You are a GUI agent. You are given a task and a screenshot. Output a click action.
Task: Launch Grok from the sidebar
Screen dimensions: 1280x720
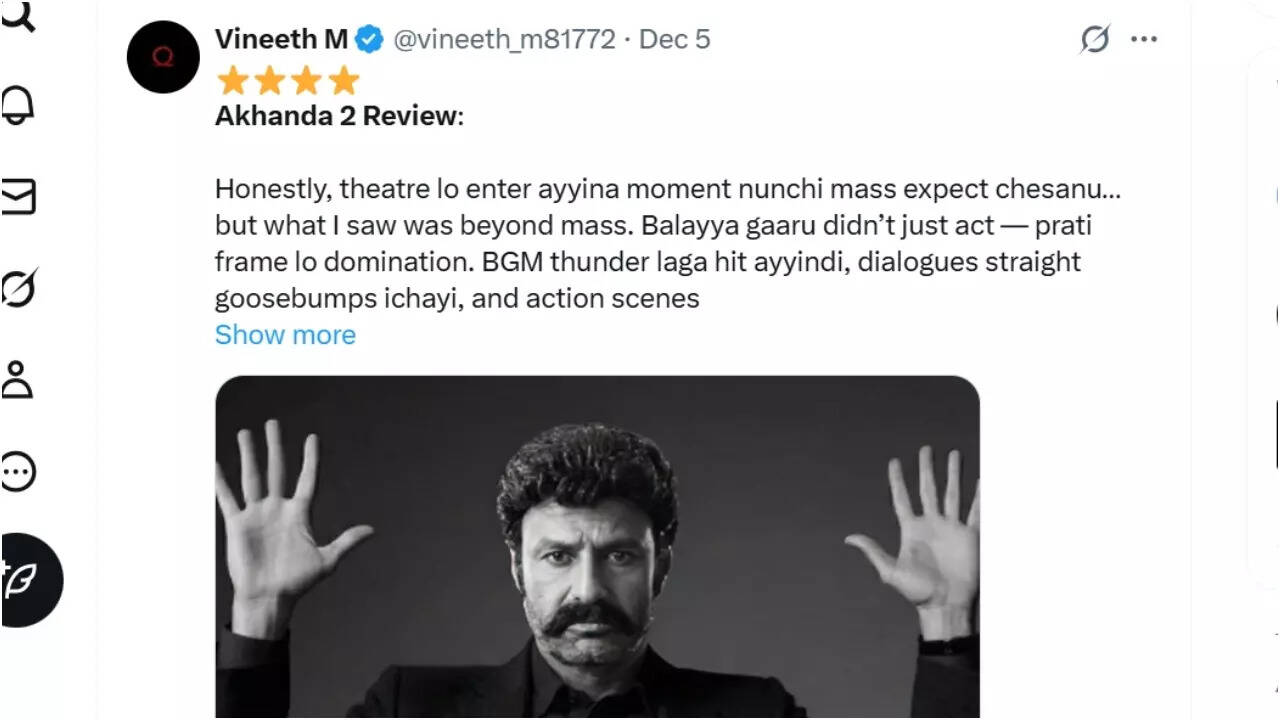[18, 290]
